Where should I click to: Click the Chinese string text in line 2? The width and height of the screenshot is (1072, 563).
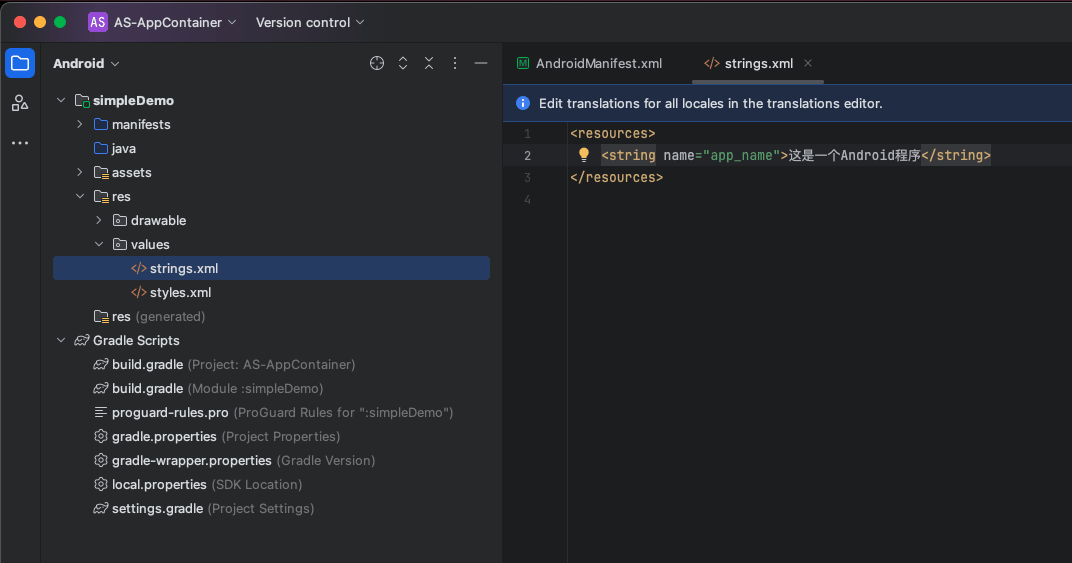[855, 155]
